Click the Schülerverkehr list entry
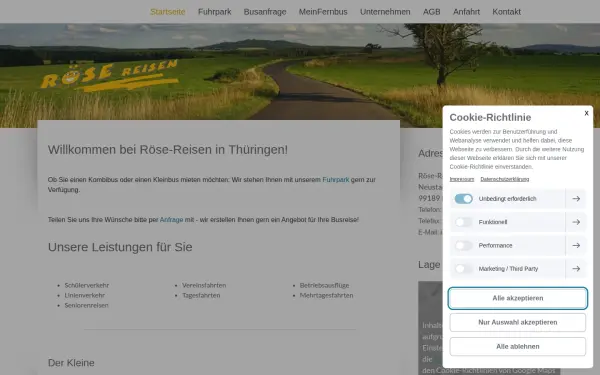This screenshot has height=375, width=600. (86, 285)
